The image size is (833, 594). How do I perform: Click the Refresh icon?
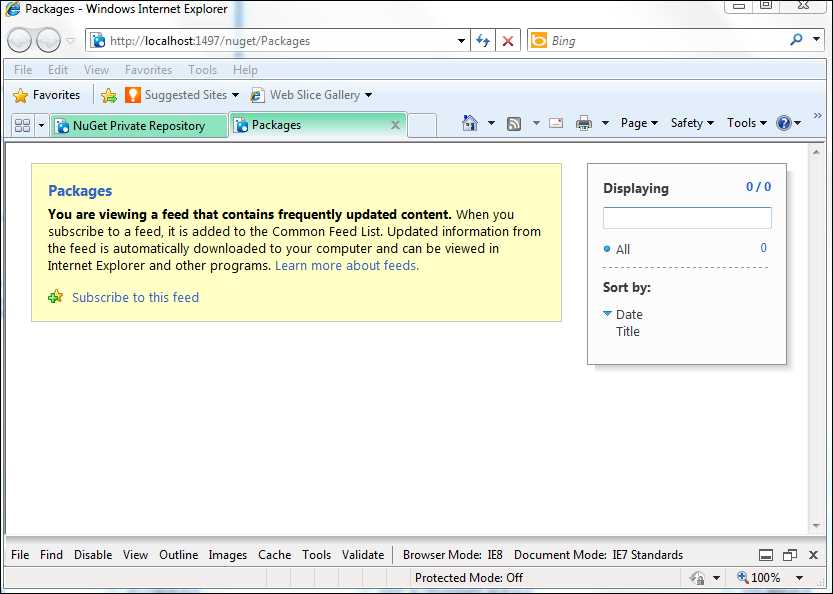tap(483, 41)
